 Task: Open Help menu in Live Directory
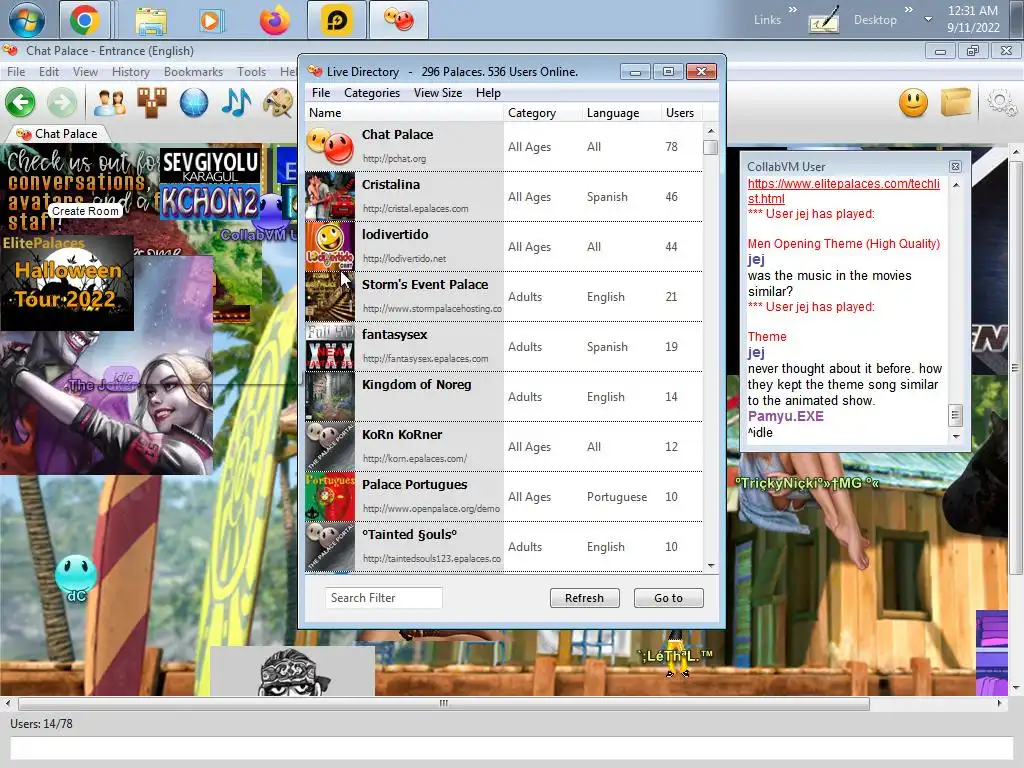[x=488, y=93]
